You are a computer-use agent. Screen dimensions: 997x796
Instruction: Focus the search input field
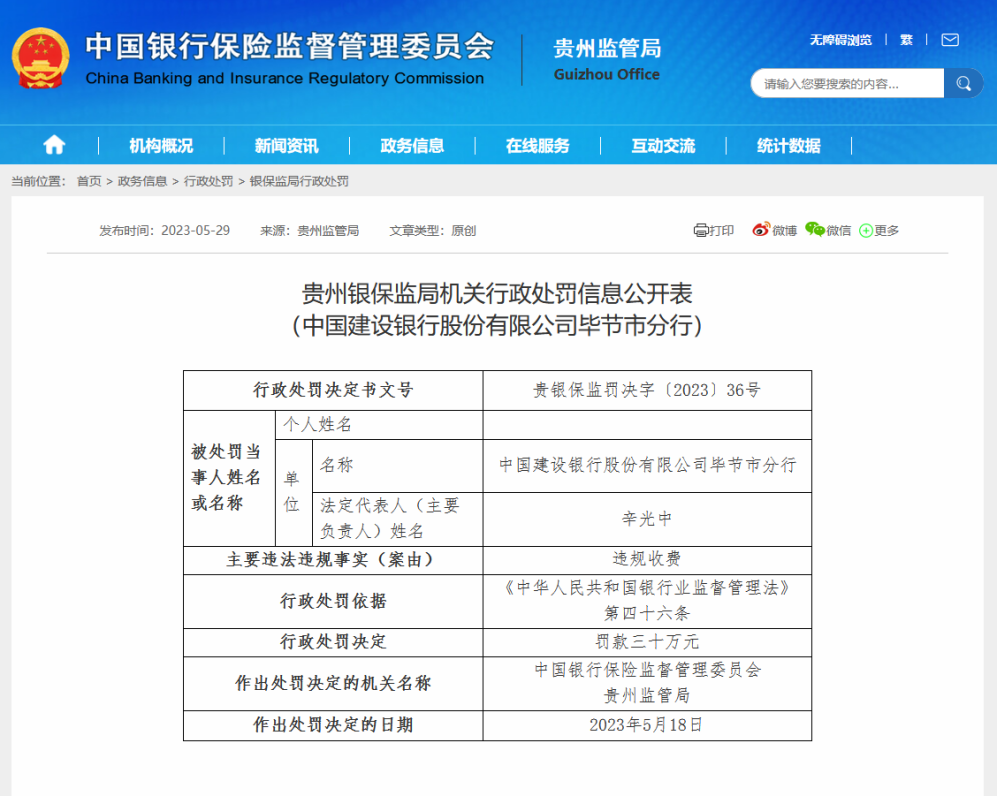(x=845, y=84)
